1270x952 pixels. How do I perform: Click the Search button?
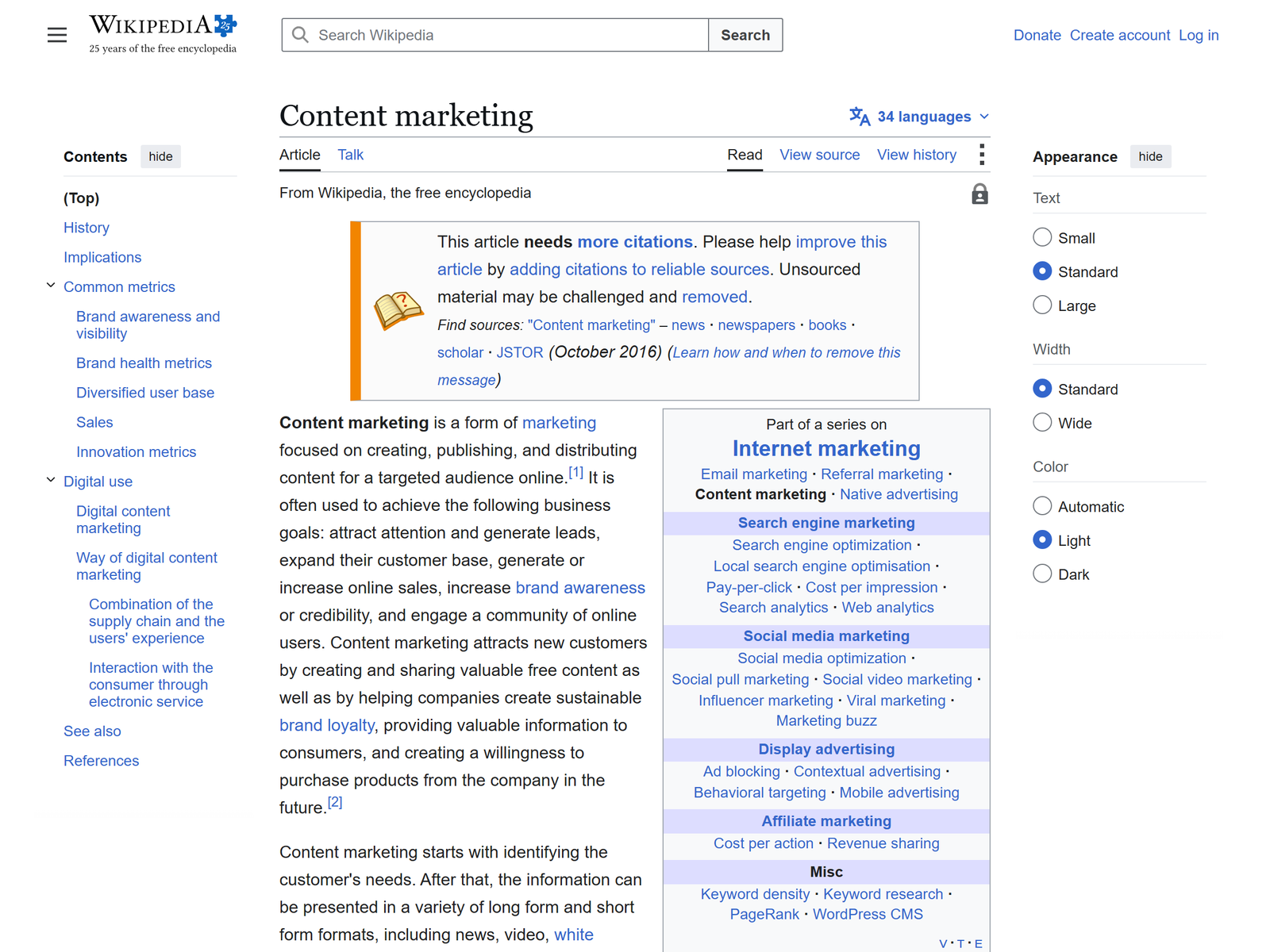click(x=745, y=35)
